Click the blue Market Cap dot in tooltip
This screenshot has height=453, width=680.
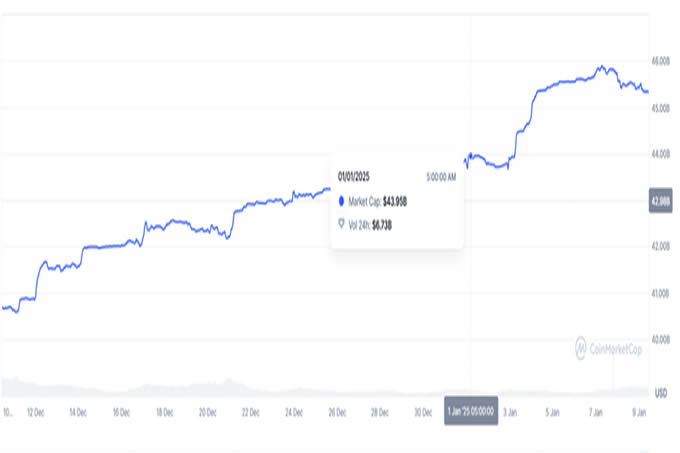pos(343,201)
